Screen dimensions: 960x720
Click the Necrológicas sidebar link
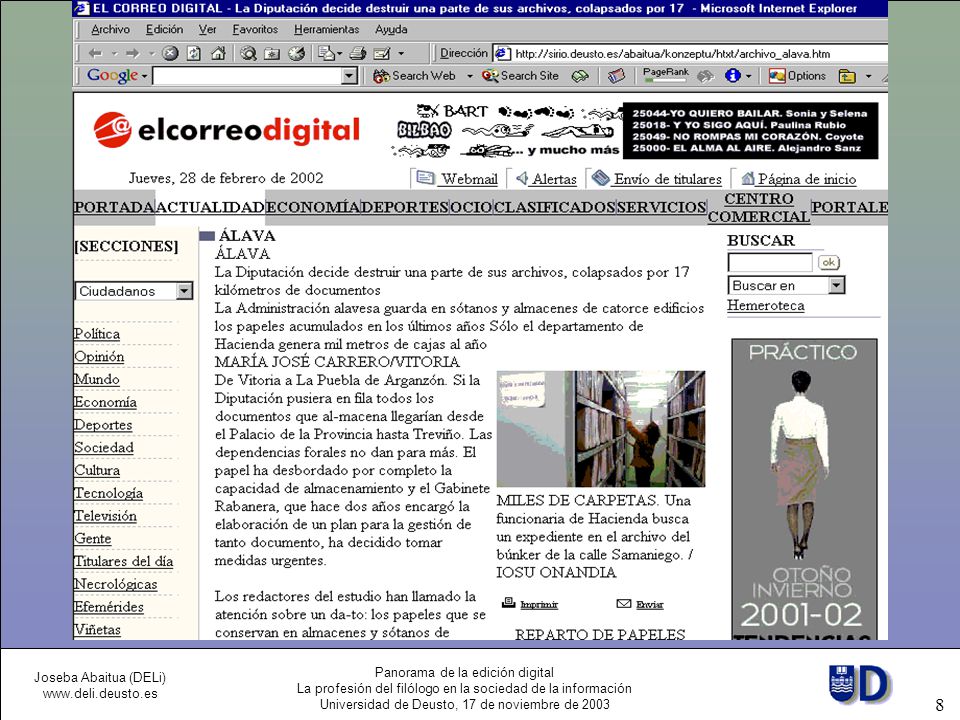pyautogui.click(x=116, y=584)
